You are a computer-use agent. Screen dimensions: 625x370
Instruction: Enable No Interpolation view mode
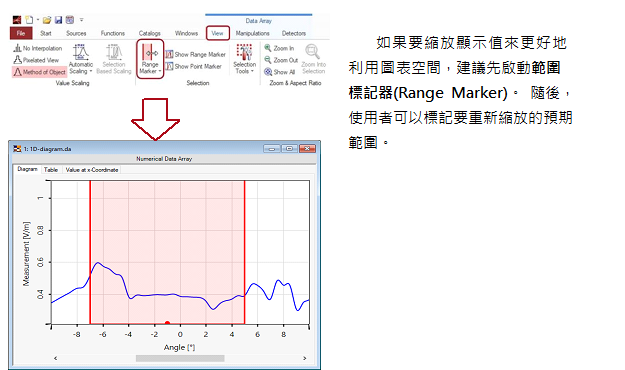click(x=38, y=48)
